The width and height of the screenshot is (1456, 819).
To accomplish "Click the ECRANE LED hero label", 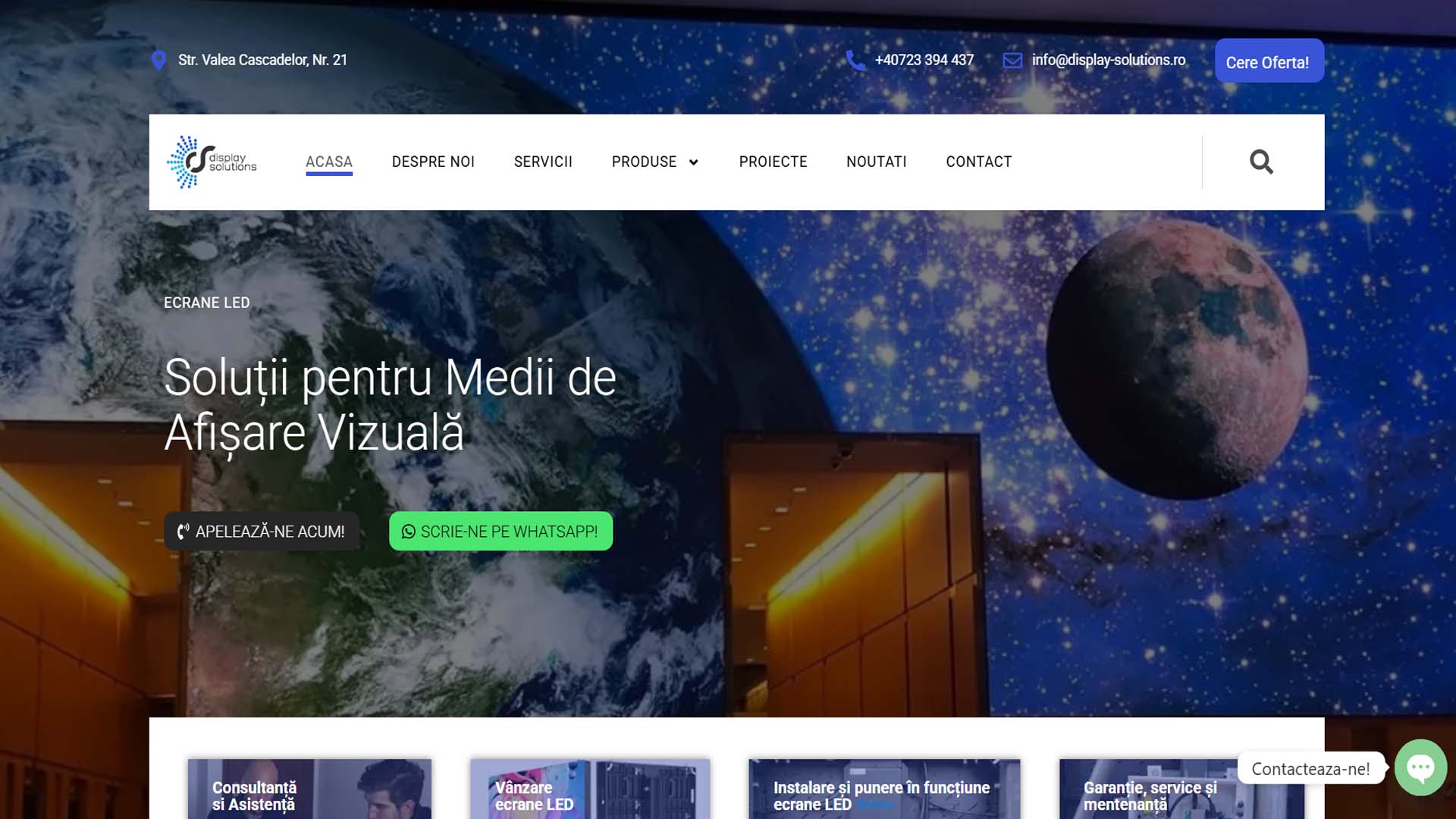I will coord(206,303).
